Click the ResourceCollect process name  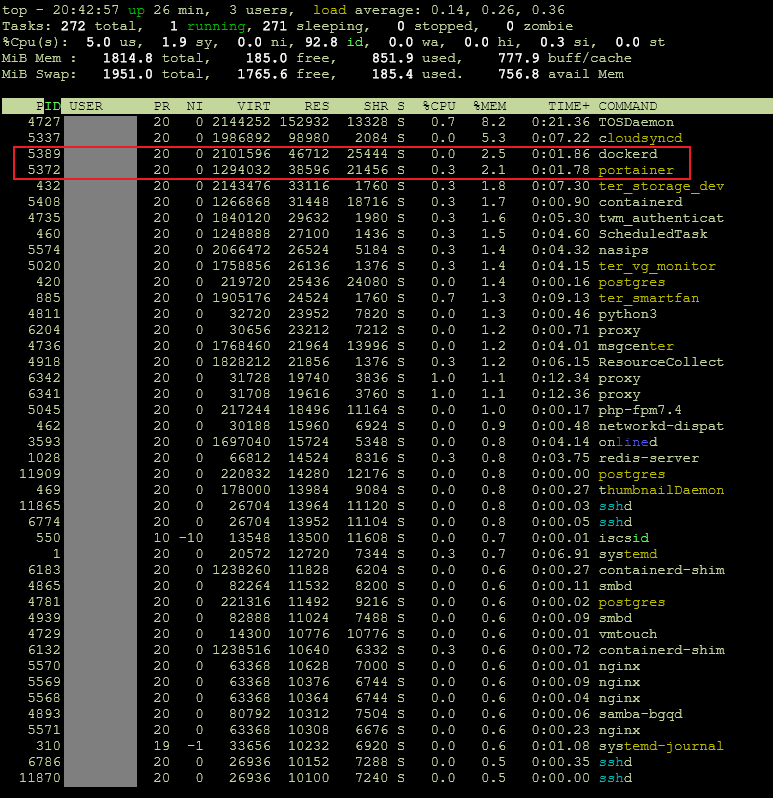point(661,362)
